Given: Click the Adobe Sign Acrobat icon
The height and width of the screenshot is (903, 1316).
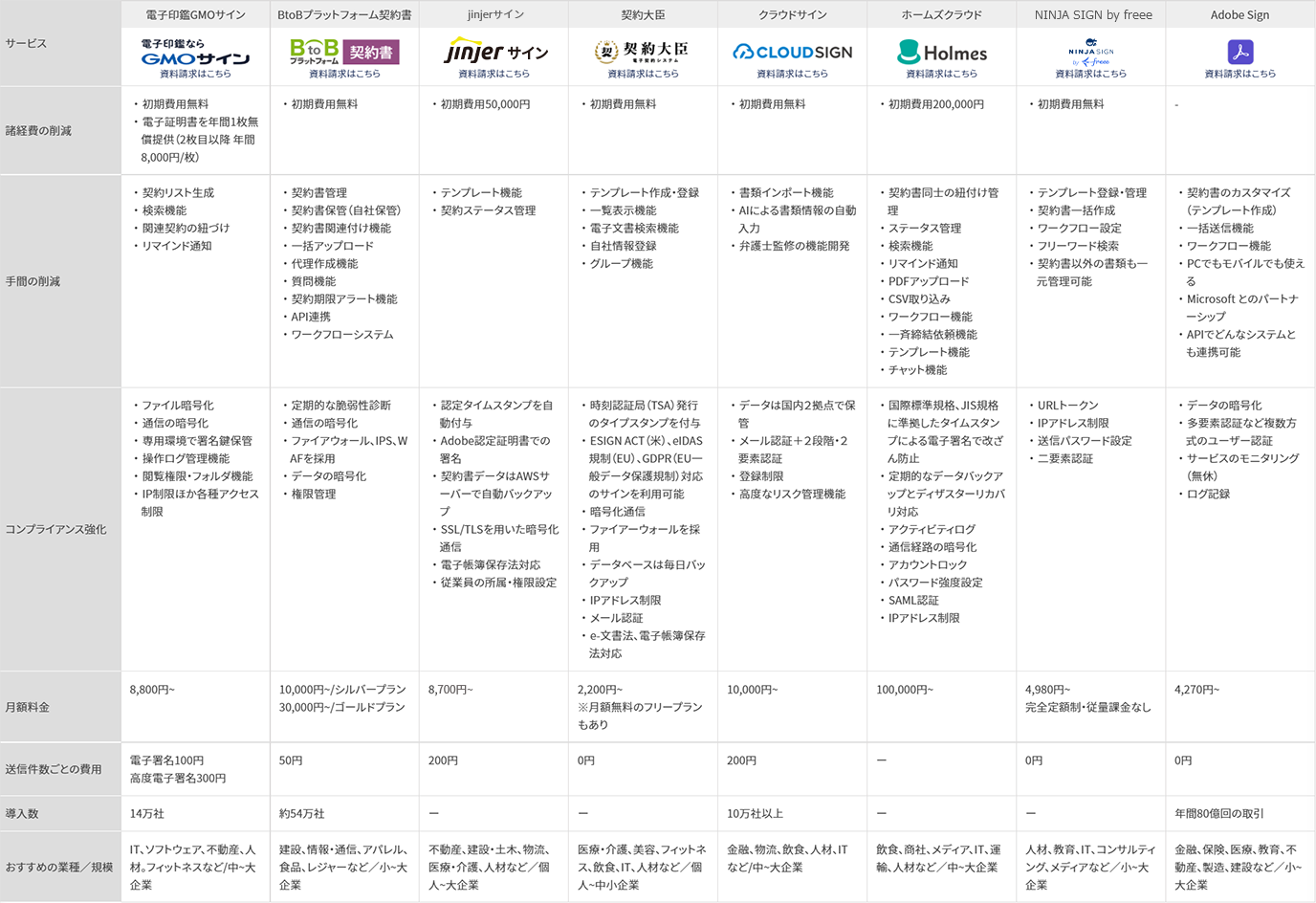Looking at the screenshot, I should (1240, 52).
